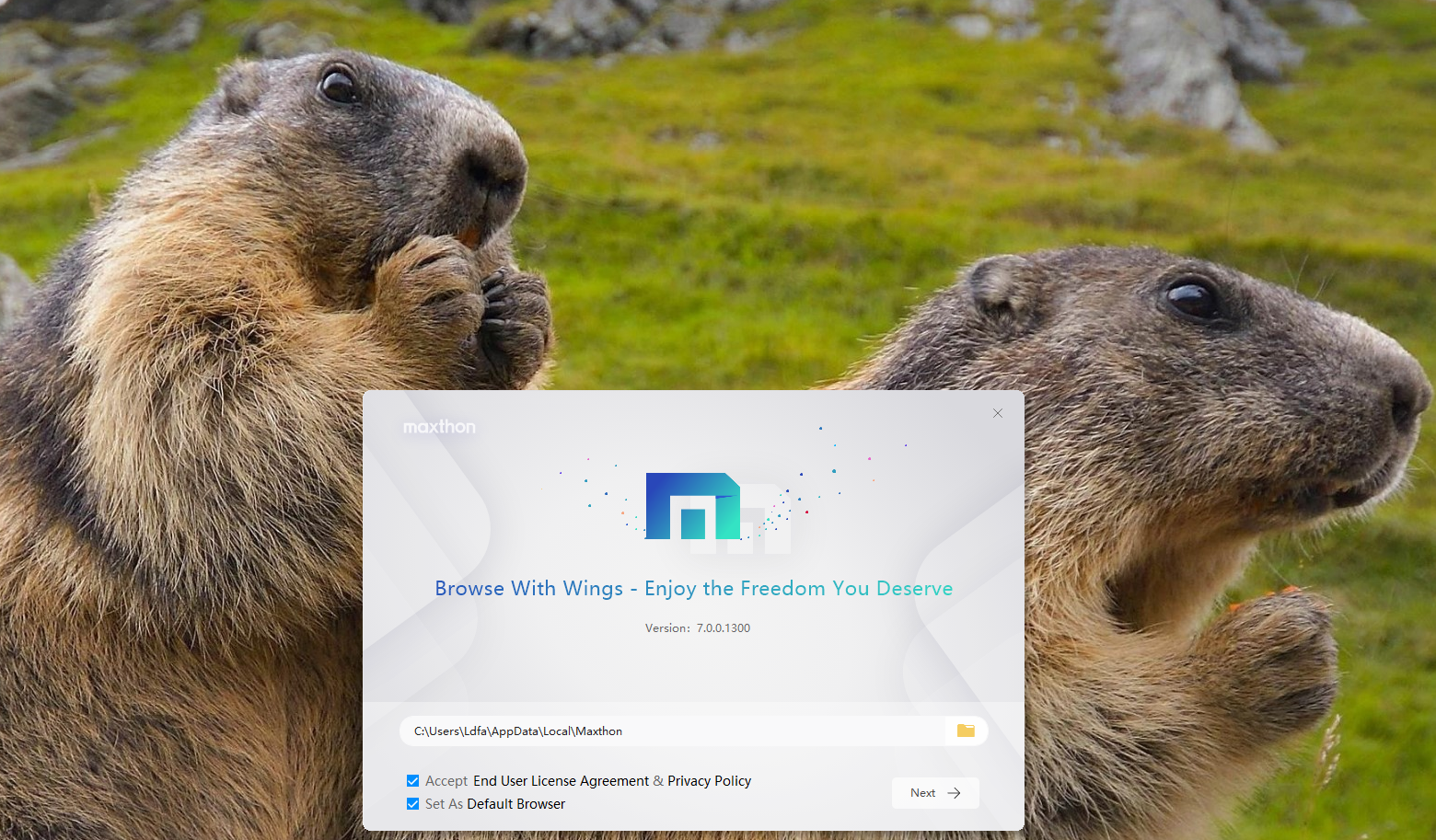Open the Privacy Policy link

pos(709,781)
